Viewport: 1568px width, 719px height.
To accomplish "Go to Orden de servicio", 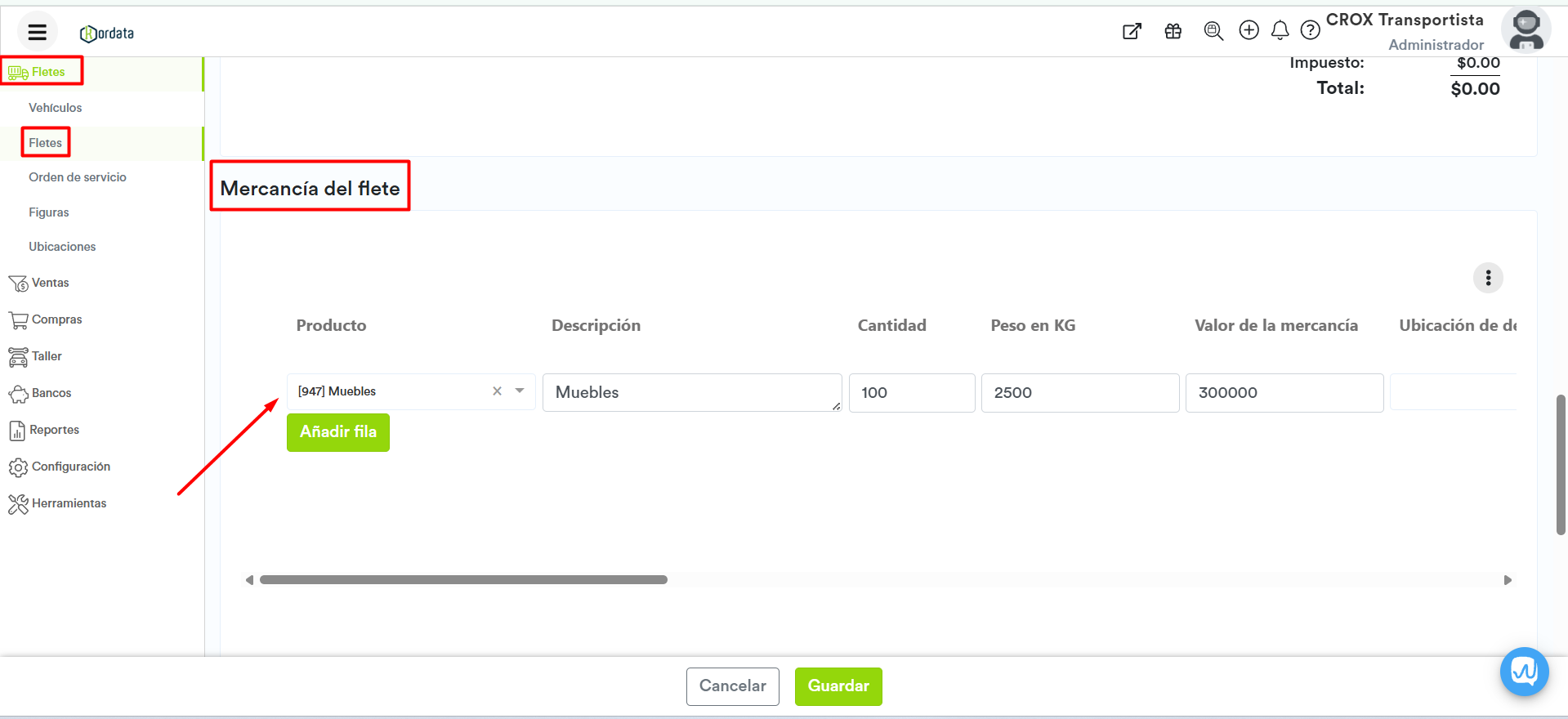I will (x=77, y=177).
